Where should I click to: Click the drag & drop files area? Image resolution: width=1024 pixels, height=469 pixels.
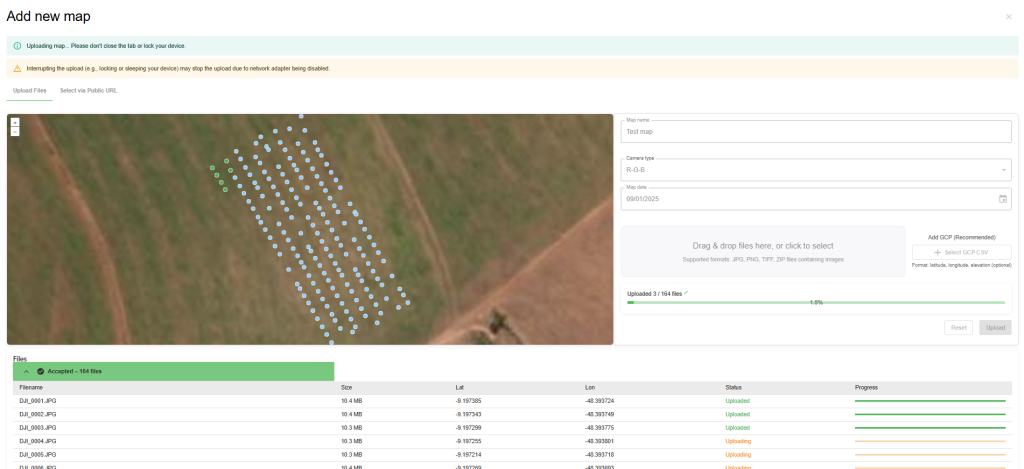pos(763,251)
